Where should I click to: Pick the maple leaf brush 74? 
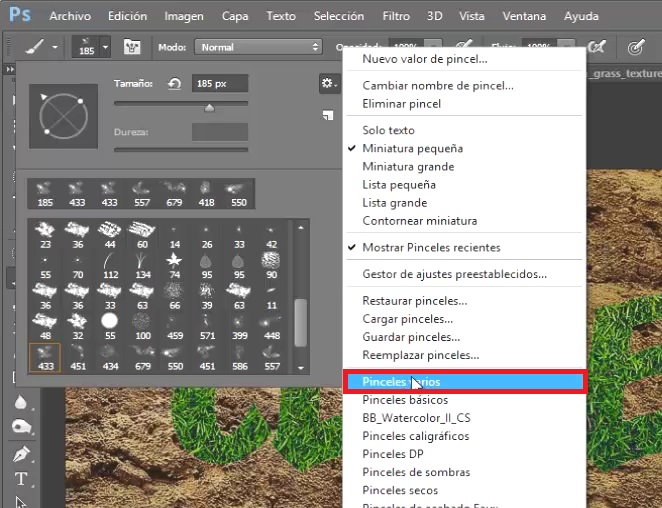pos(174,266)
